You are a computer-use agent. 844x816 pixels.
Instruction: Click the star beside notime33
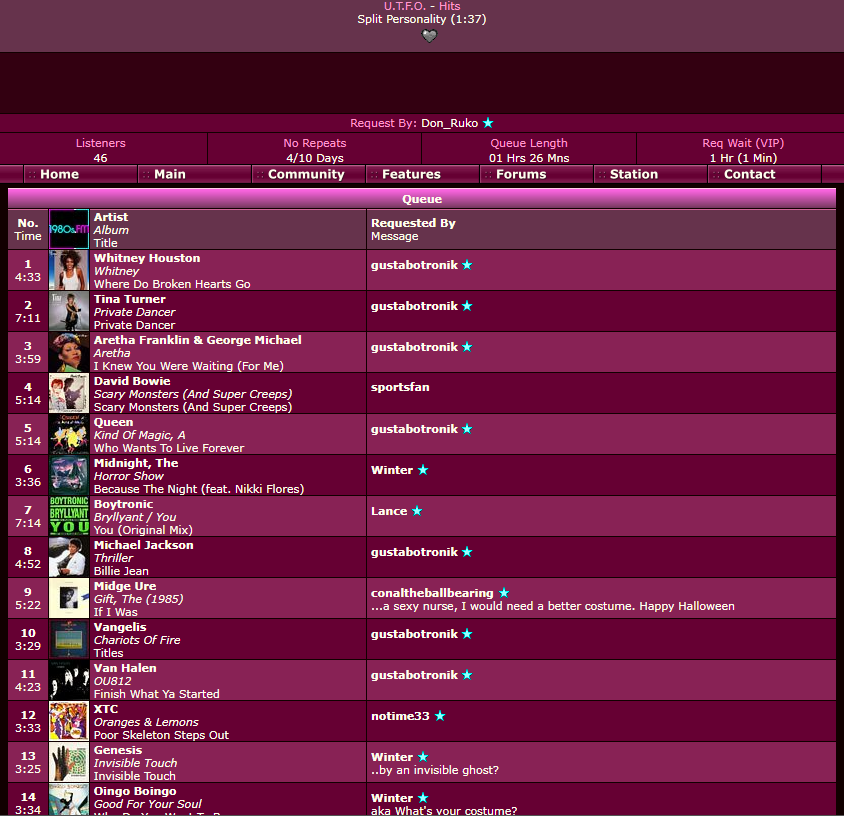[x=440, y=716]
